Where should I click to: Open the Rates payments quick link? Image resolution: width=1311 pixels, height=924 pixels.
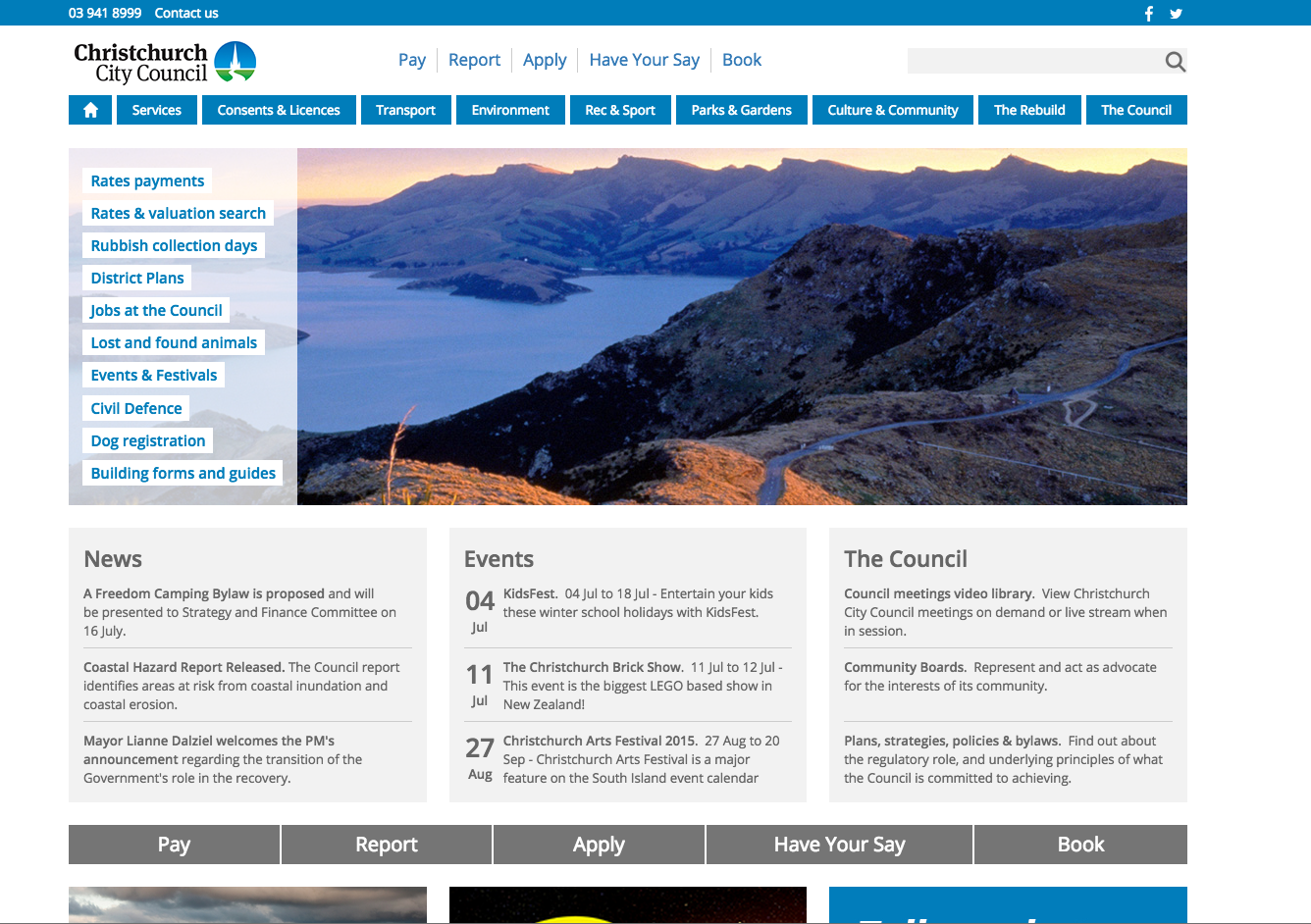pos(147,180)
